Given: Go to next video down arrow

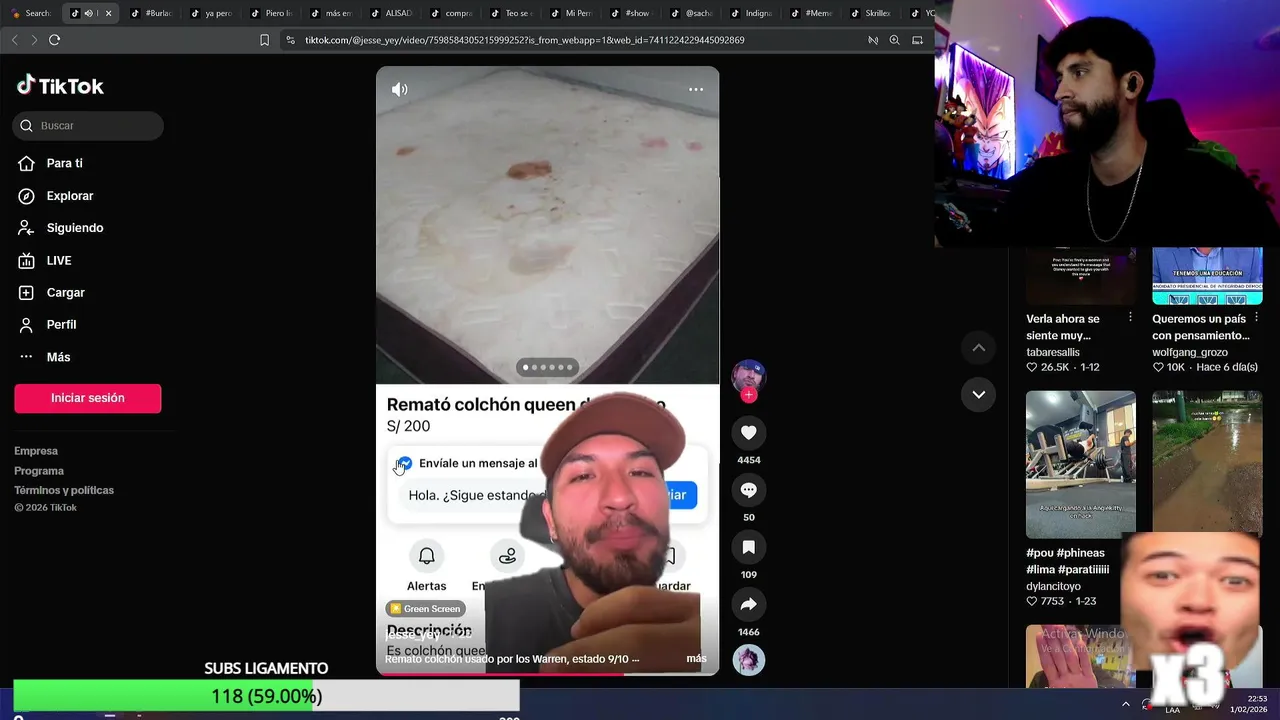Looking at the screenshot, I should 979,394.
